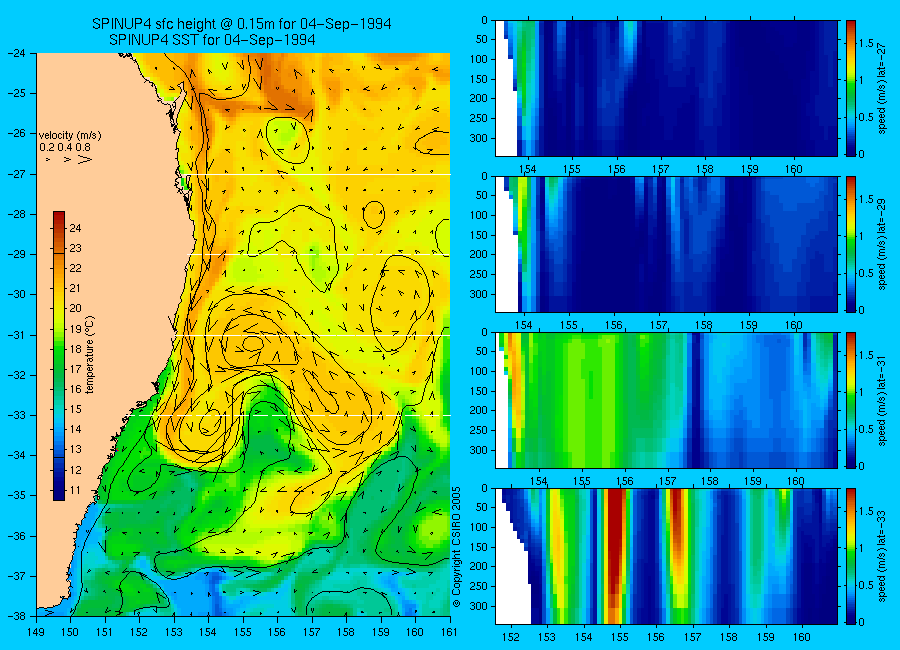This screenshot has height=650, width=900.
Task: Click the '1.5' tick on the lat=-27 speed bar
Action: point(867,43)
